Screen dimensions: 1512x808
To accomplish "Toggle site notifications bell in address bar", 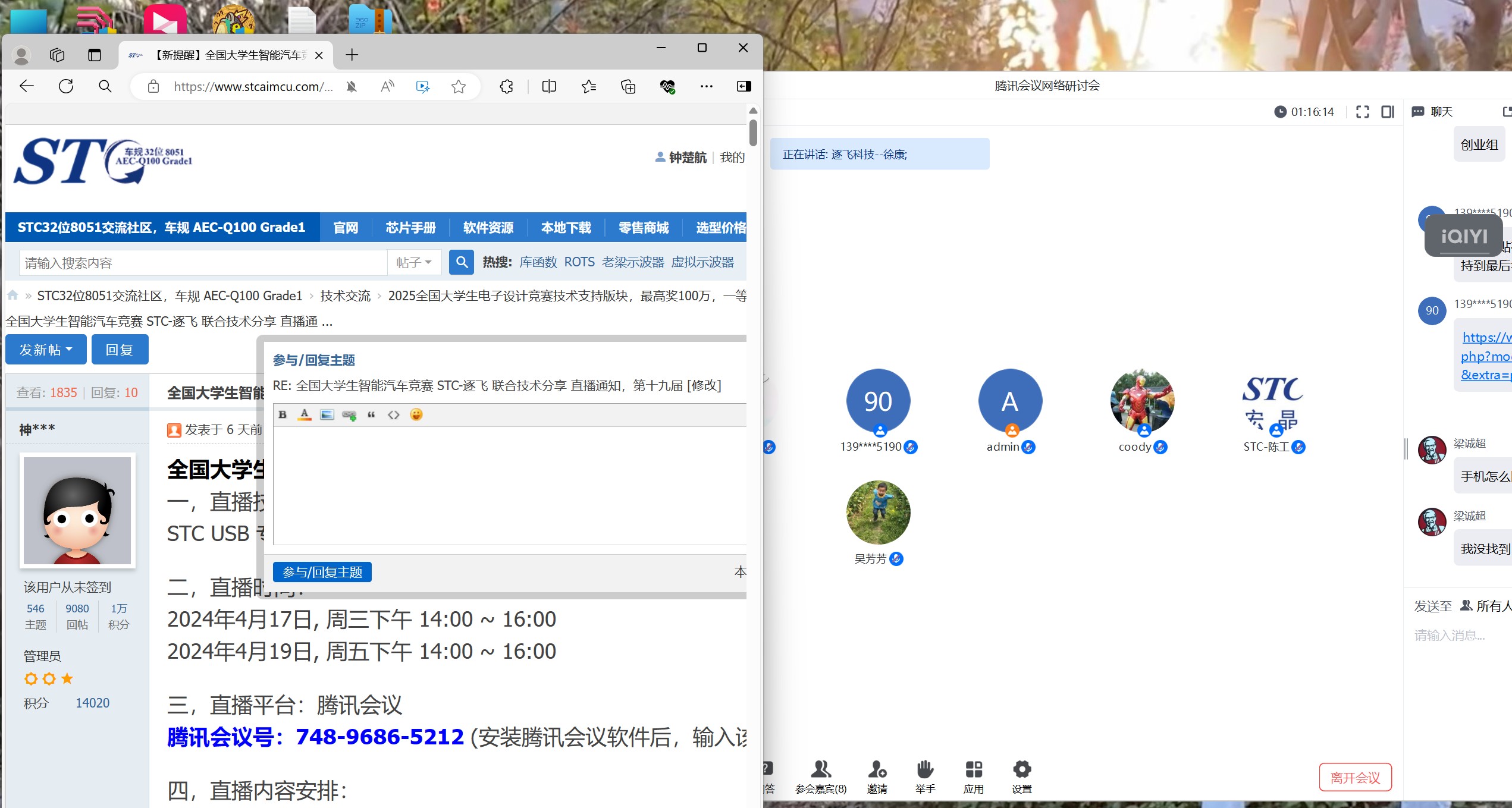I will [x=352, y=87].
